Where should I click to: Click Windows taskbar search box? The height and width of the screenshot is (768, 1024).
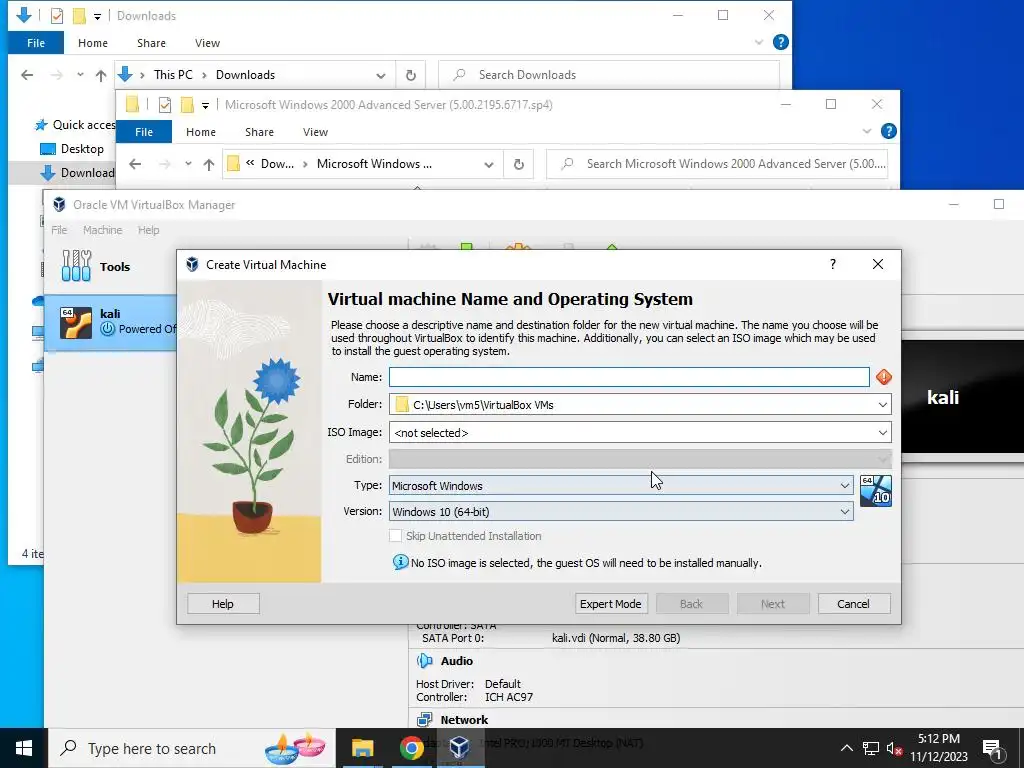[192, 748]
